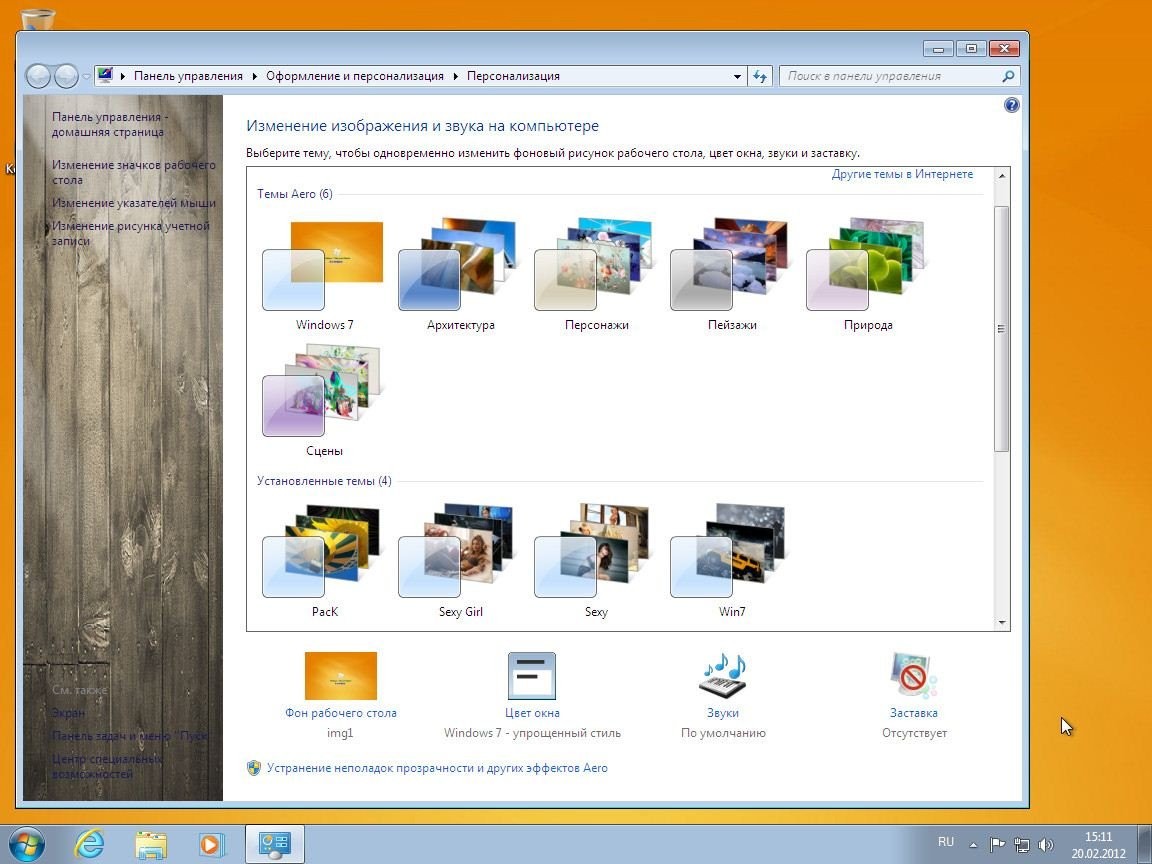
Task: Open address bar history dropdown
Action: [738, 76]
